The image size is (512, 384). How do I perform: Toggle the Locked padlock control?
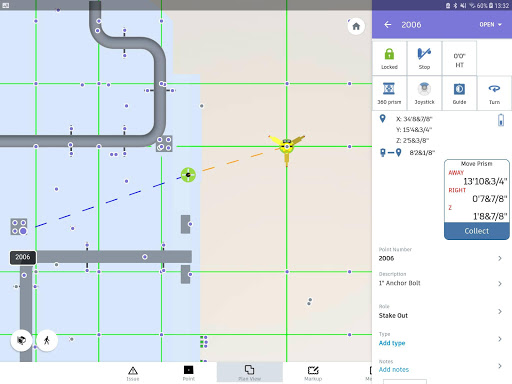coord(389,58)
